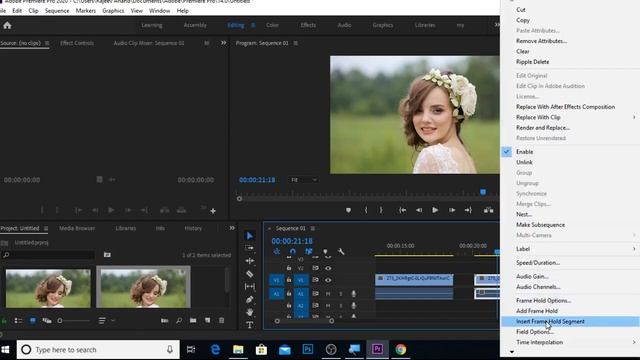The image size is (640, 360).
Task: Click the Home icon
Action: click(7, 25)
